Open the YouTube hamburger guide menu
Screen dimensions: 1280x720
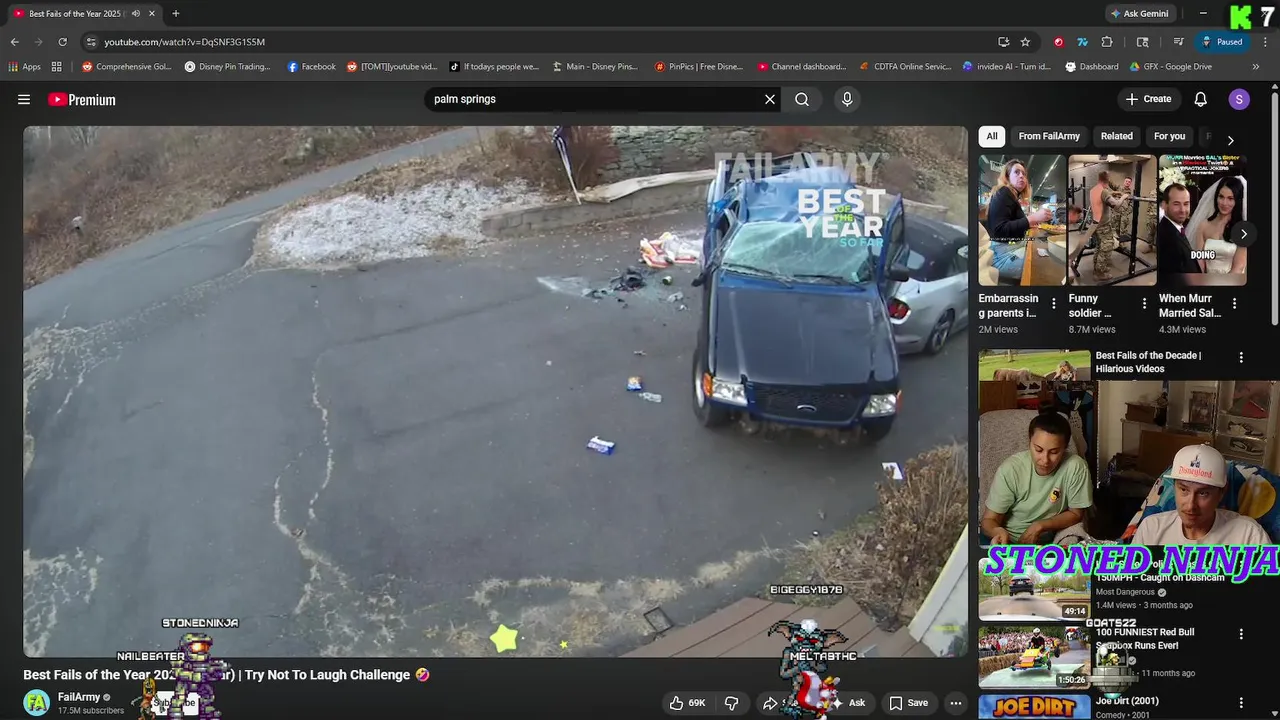pos(24,99)
